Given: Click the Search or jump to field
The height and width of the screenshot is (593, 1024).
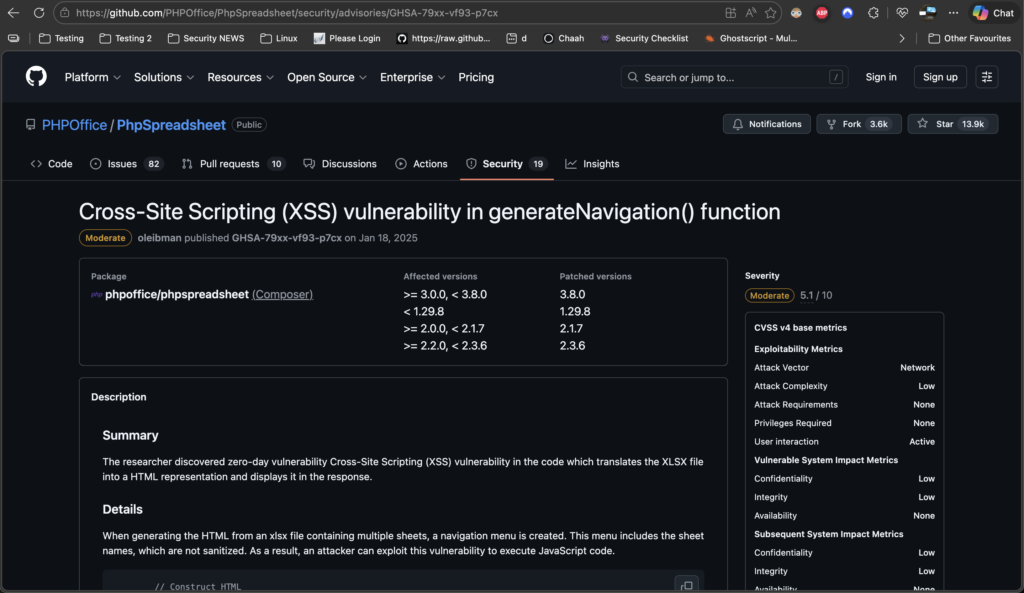Looking at the screenshot, I should point(732,77).
